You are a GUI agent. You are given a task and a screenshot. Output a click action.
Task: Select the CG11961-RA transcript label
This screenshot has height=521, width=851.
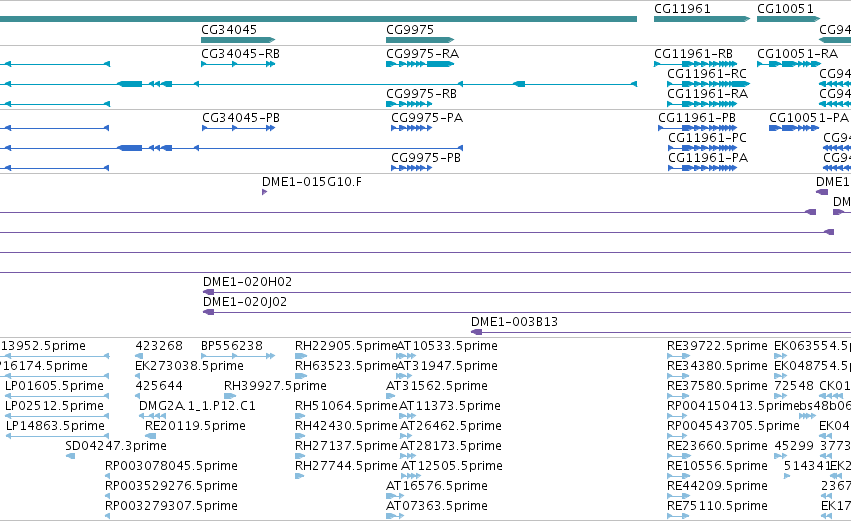[x=707, y=94]
